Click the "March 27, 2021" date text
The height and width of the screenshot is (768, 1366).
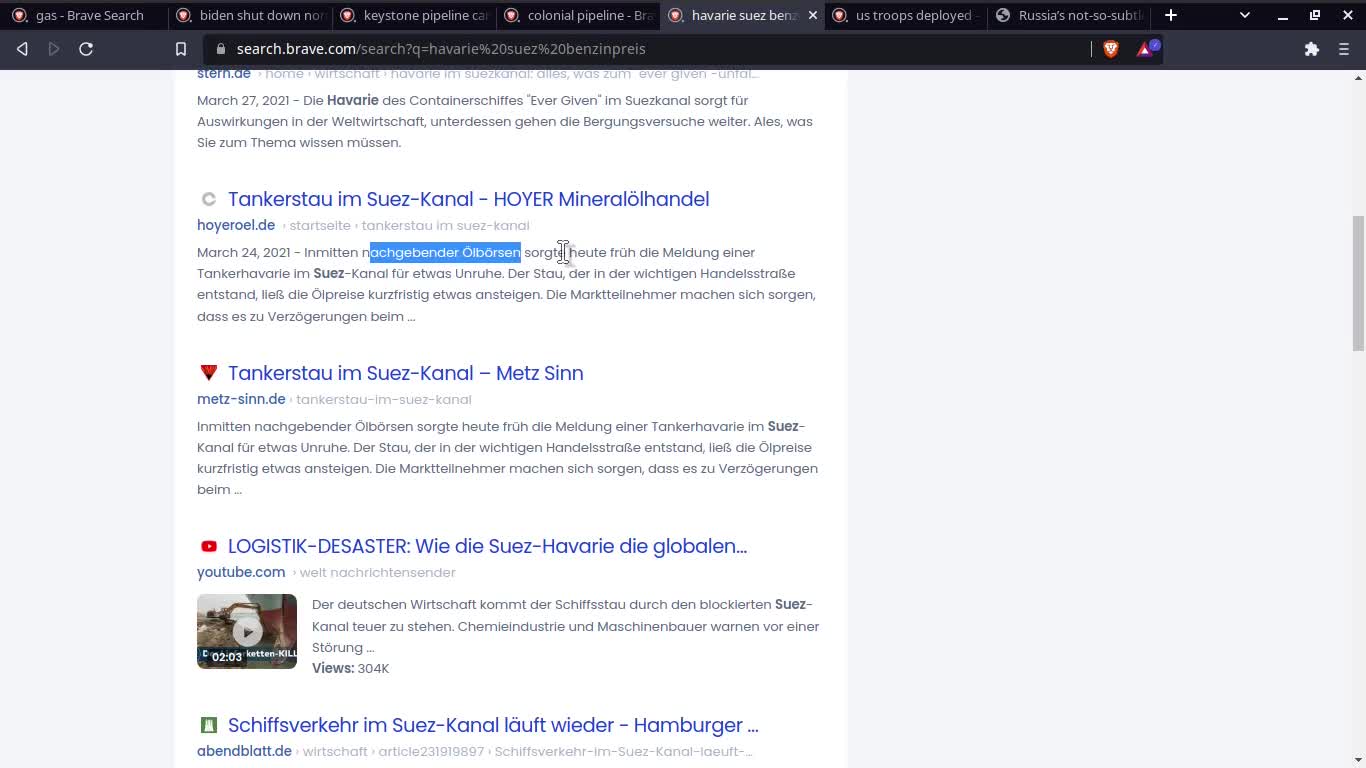point(244,100)
